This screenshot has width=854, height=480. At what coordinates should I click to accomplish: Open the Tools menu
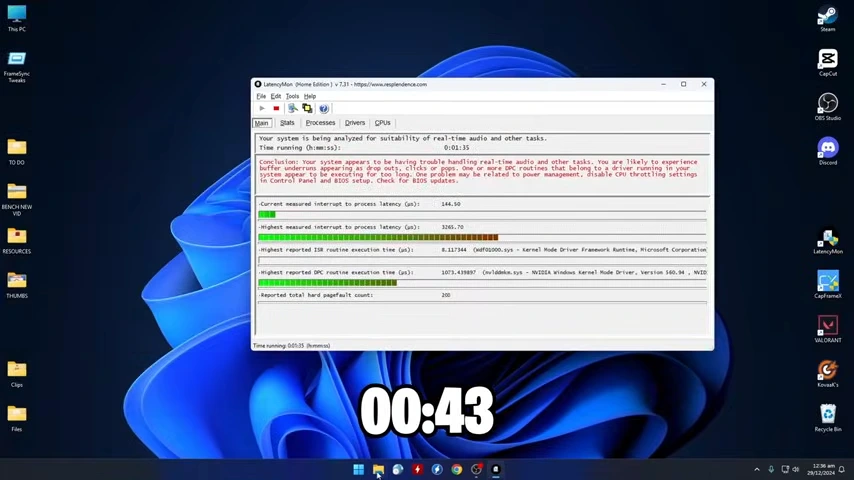click(x=292, y=96)
